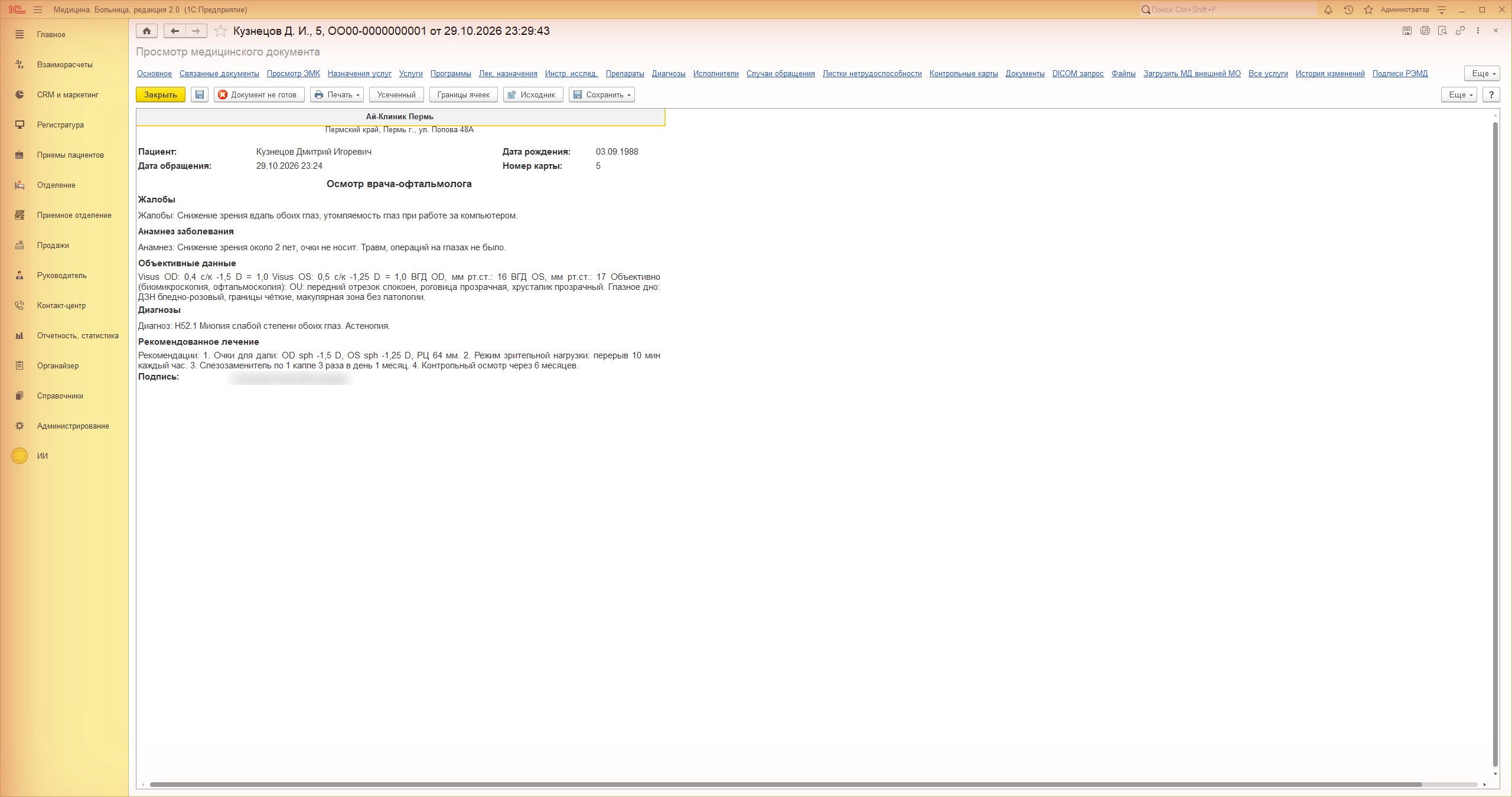Open three-dots menu in header
The width and height of the screenshot is (1512, 797).
[x=1478, y=31]
